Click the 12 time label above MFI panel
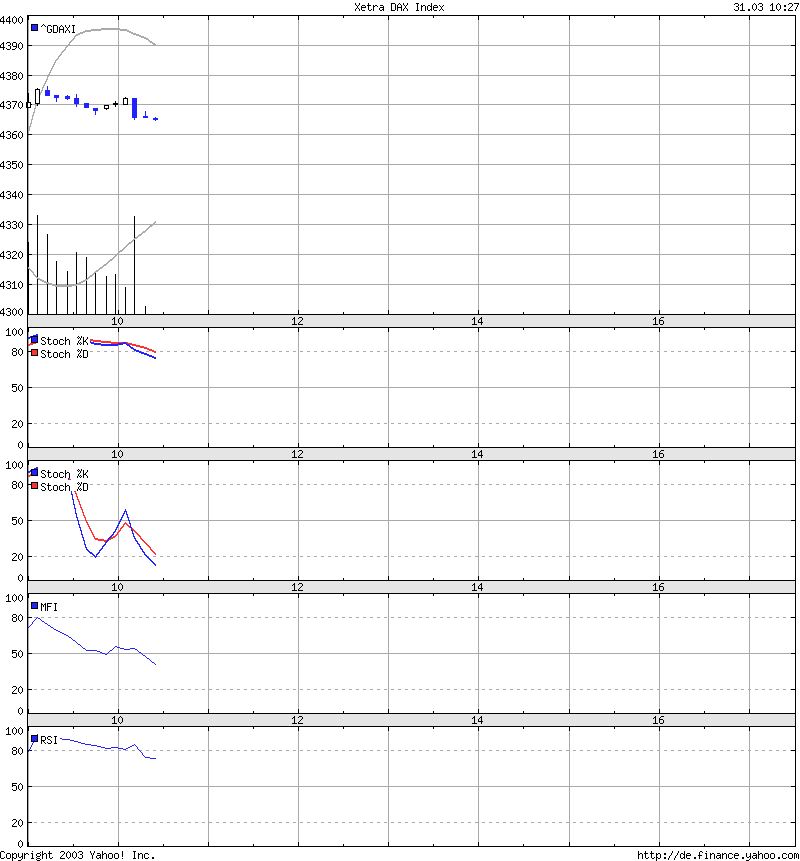800x861 pixels. (297, 587)
